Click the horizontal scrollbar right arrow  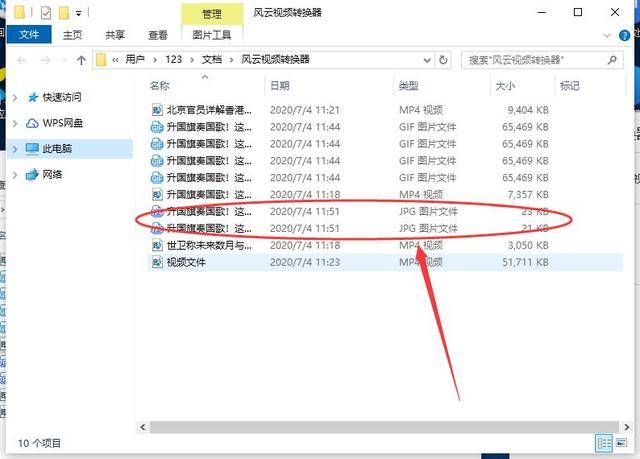tap(627, 427)
